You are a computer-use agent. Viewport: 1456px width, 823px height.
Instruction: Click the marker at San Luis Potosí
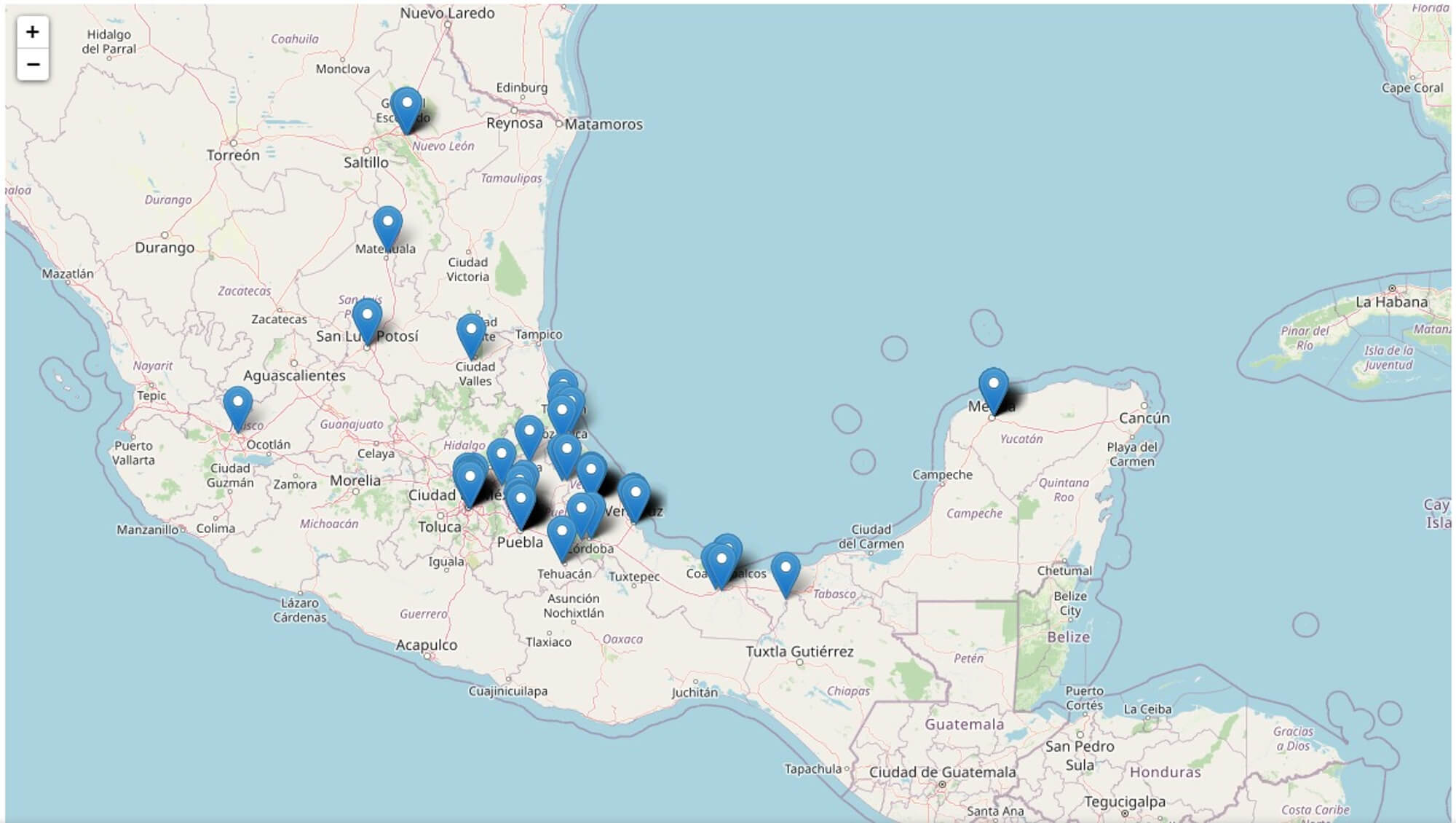point(367,320)
